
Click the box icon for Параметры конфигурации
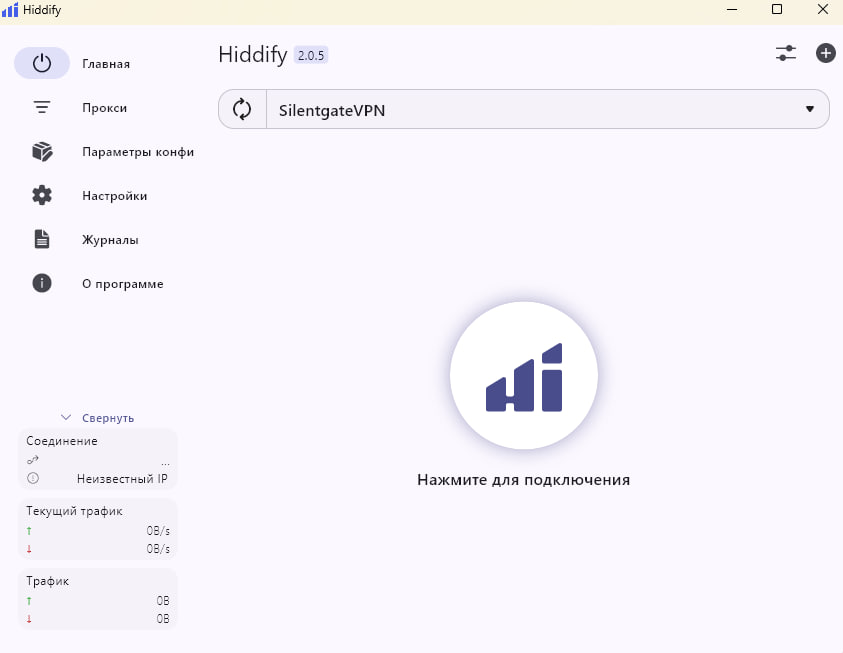42,152
